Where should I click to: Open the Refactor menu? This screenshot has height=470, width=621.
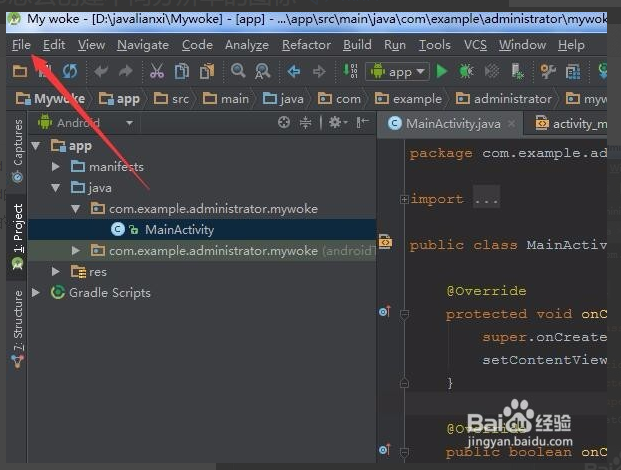click(306, 45)
